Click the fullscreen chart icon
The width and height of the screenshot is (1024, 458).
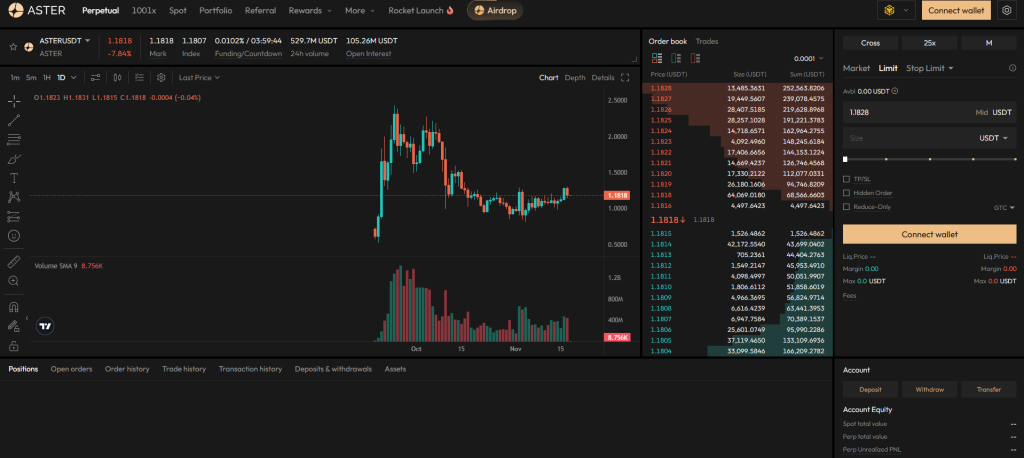[x=625, y=77]
